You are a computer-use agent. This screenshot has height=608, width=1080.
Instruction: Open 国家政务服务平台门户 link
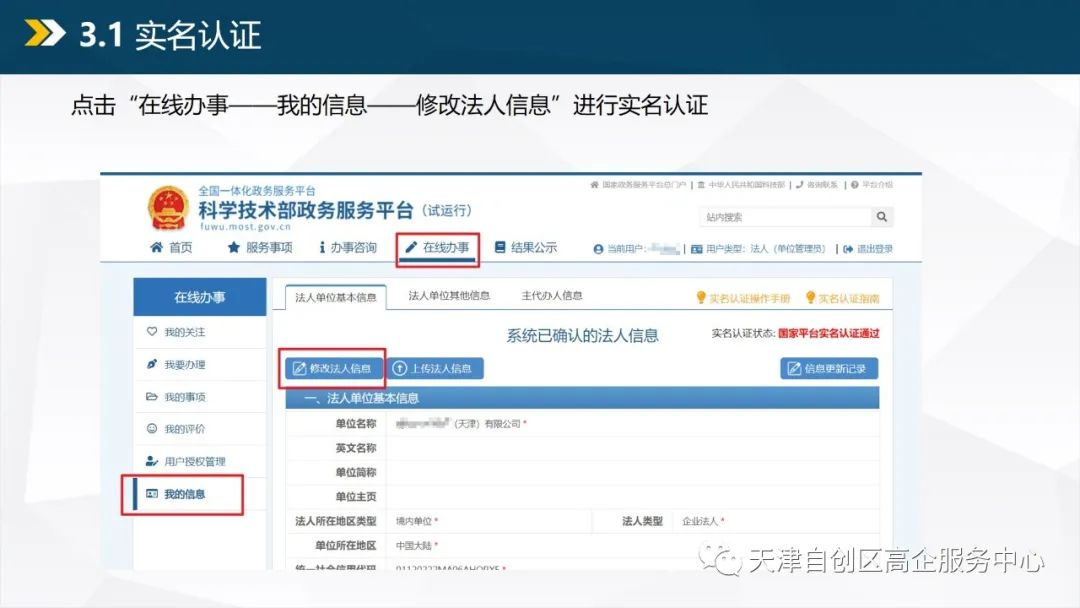[x=644, y=185]
